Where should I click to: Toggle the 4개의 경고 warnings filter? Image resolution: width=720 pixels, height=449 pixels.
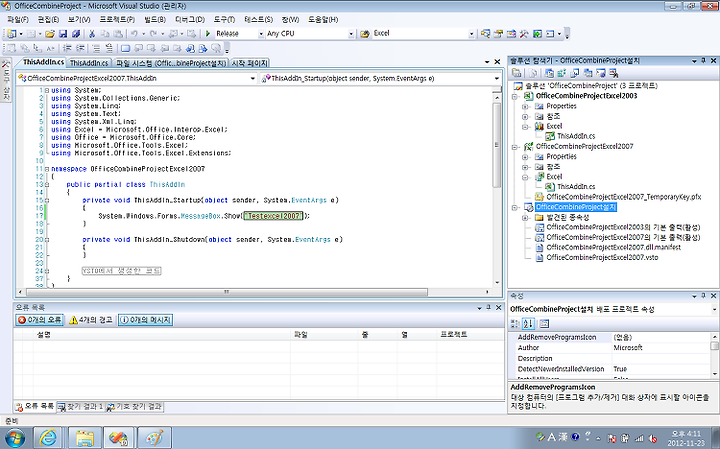tap(90, 320)
